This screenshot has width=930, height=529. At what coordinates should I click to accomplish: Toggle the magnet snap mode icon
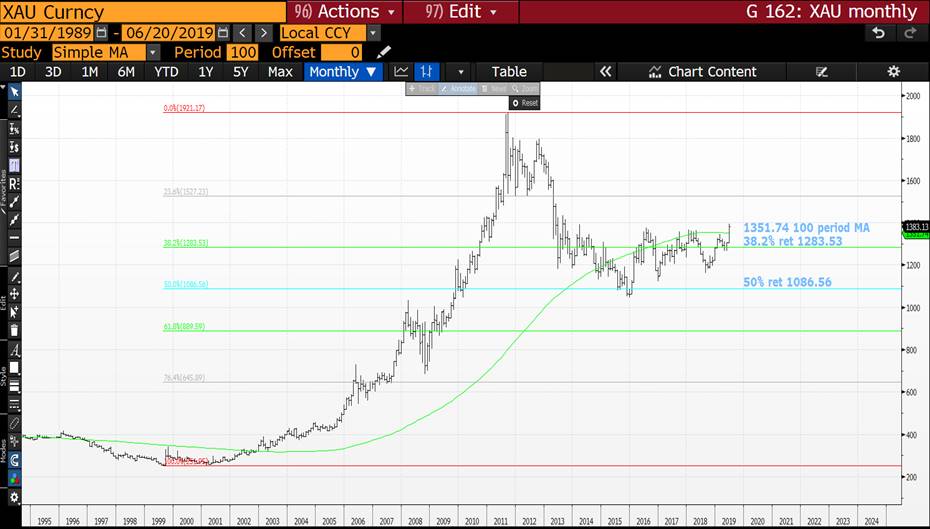[x=14, y=460]
